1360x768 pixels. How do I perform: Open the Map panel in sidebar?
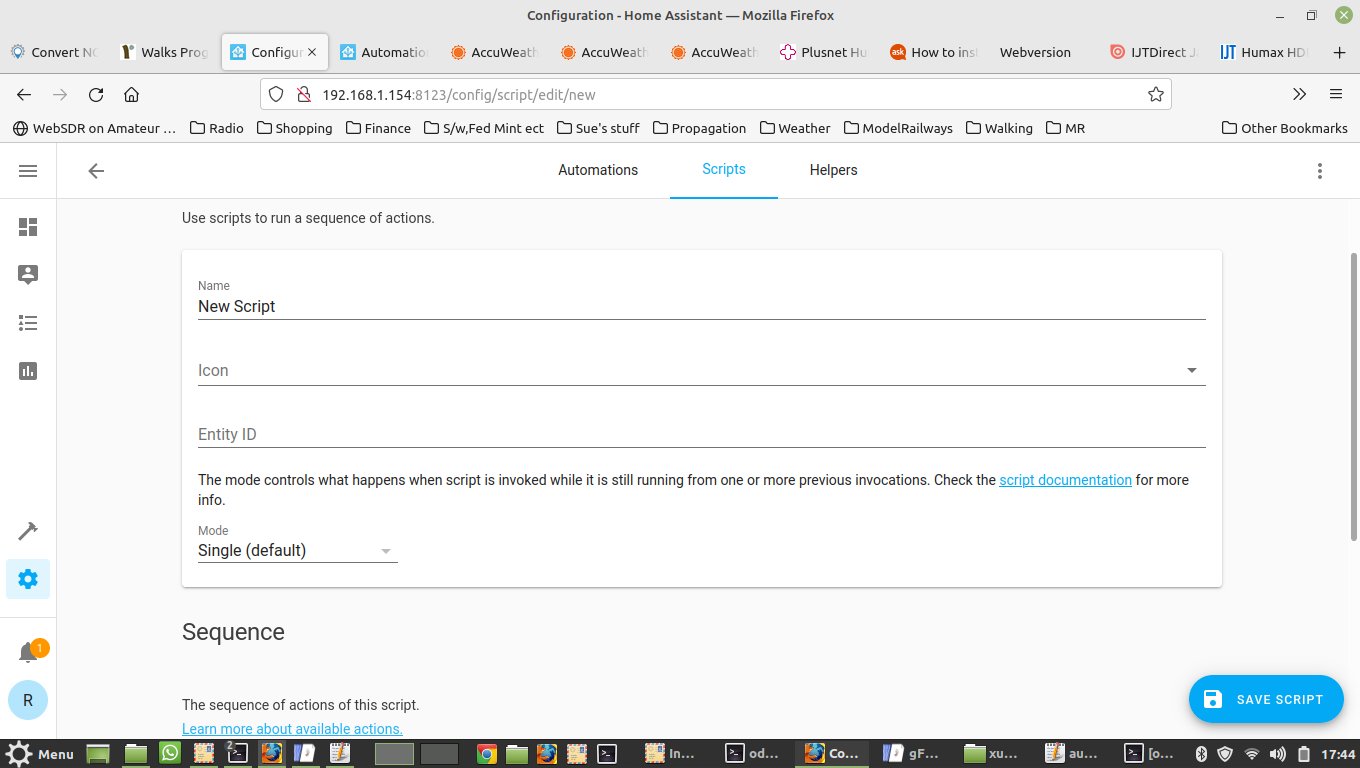click(28, 275)
